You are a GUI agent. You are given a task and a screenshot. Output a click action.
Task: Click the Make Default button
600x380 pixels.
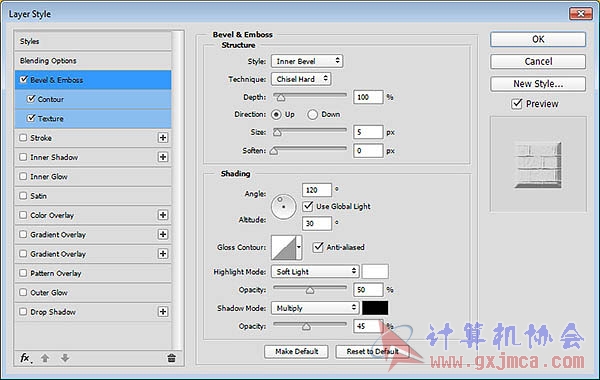(296, 351)
